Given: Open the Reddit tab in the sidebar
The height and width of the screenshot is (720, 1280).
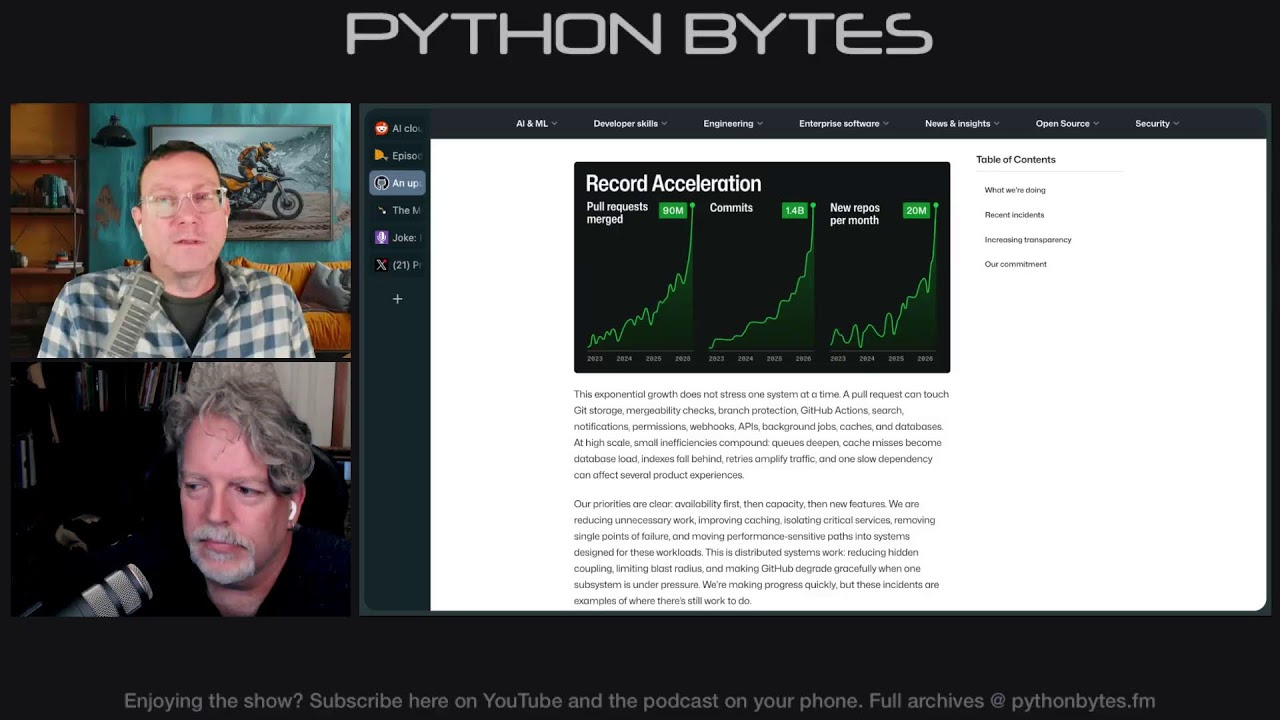Looking at the screenshot, I should point(398,128).
